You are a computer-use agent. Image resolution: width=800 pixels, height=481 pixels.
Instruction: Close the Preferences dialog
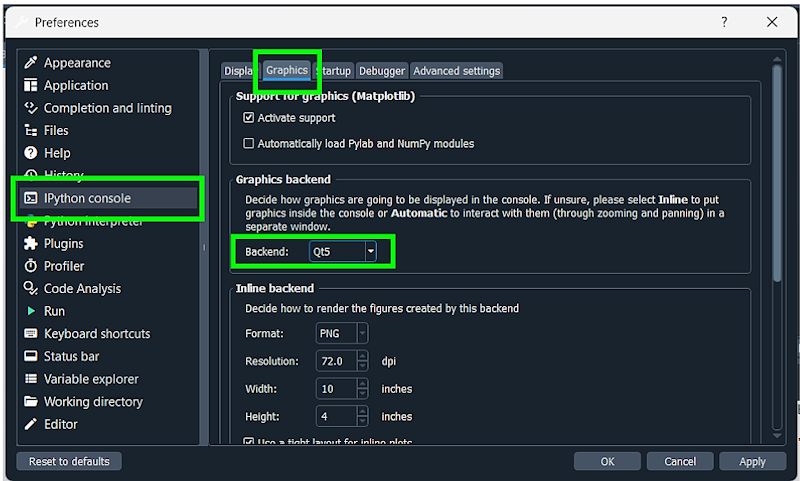772,22
